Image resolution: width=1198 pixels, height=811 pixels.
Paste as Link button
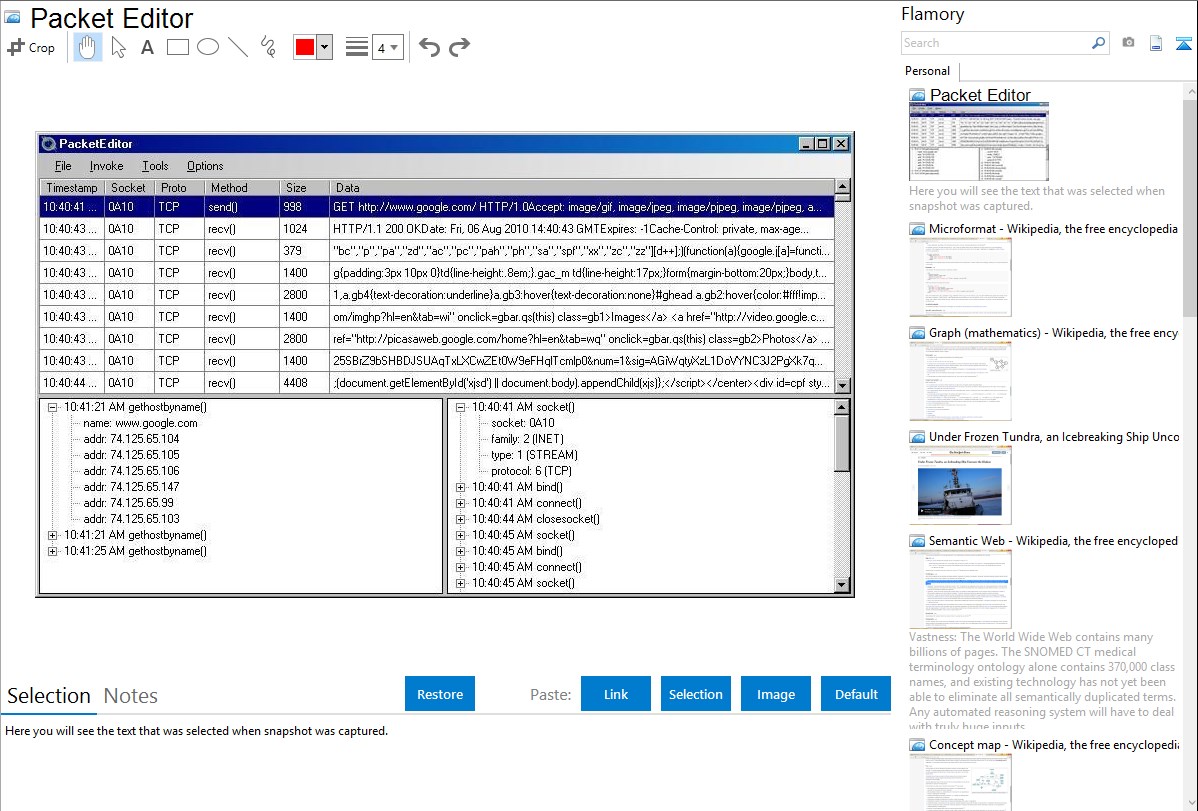click(616, 694)
